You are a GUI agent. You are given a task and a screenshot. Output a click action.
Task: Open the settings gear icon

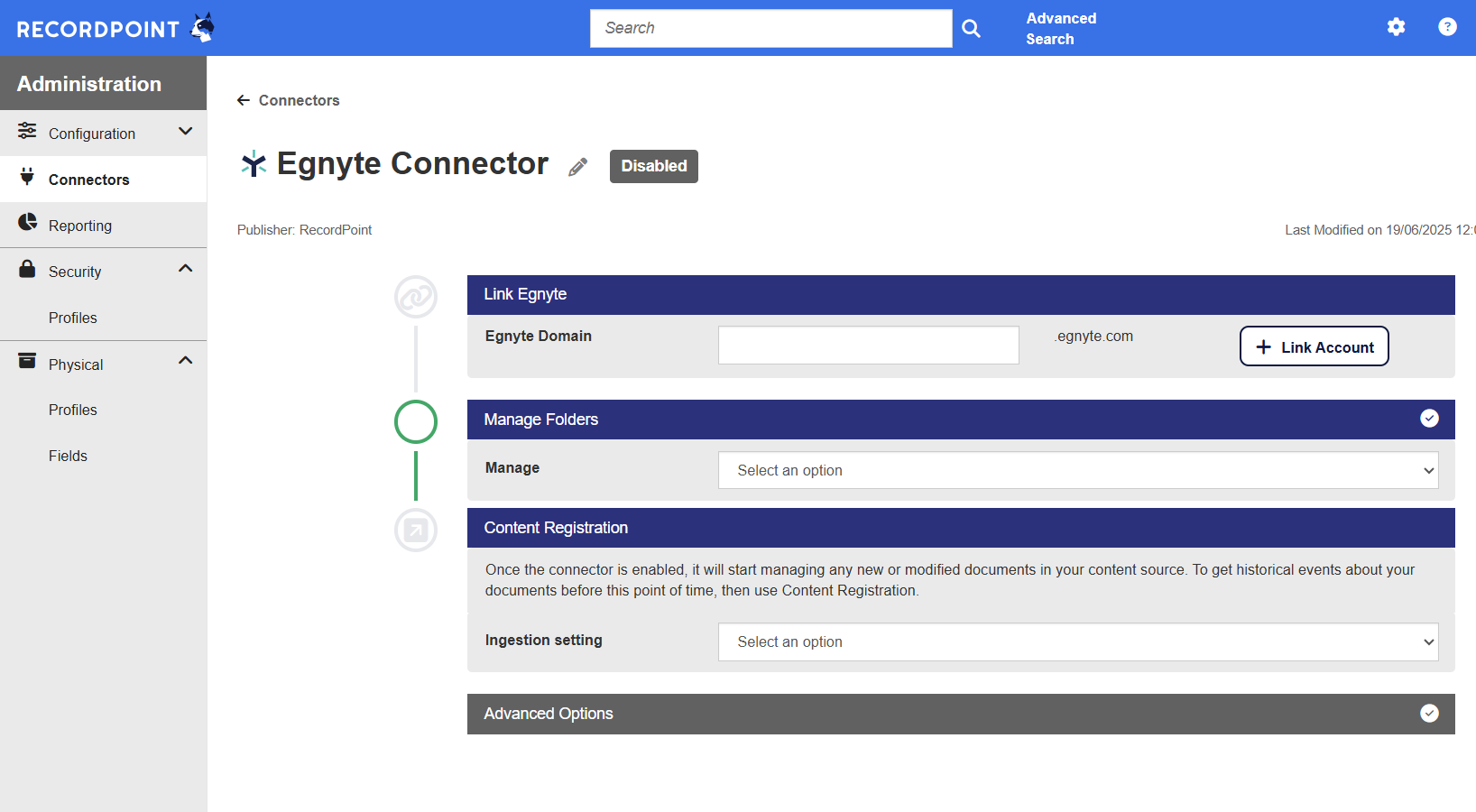click(1396, 27)
